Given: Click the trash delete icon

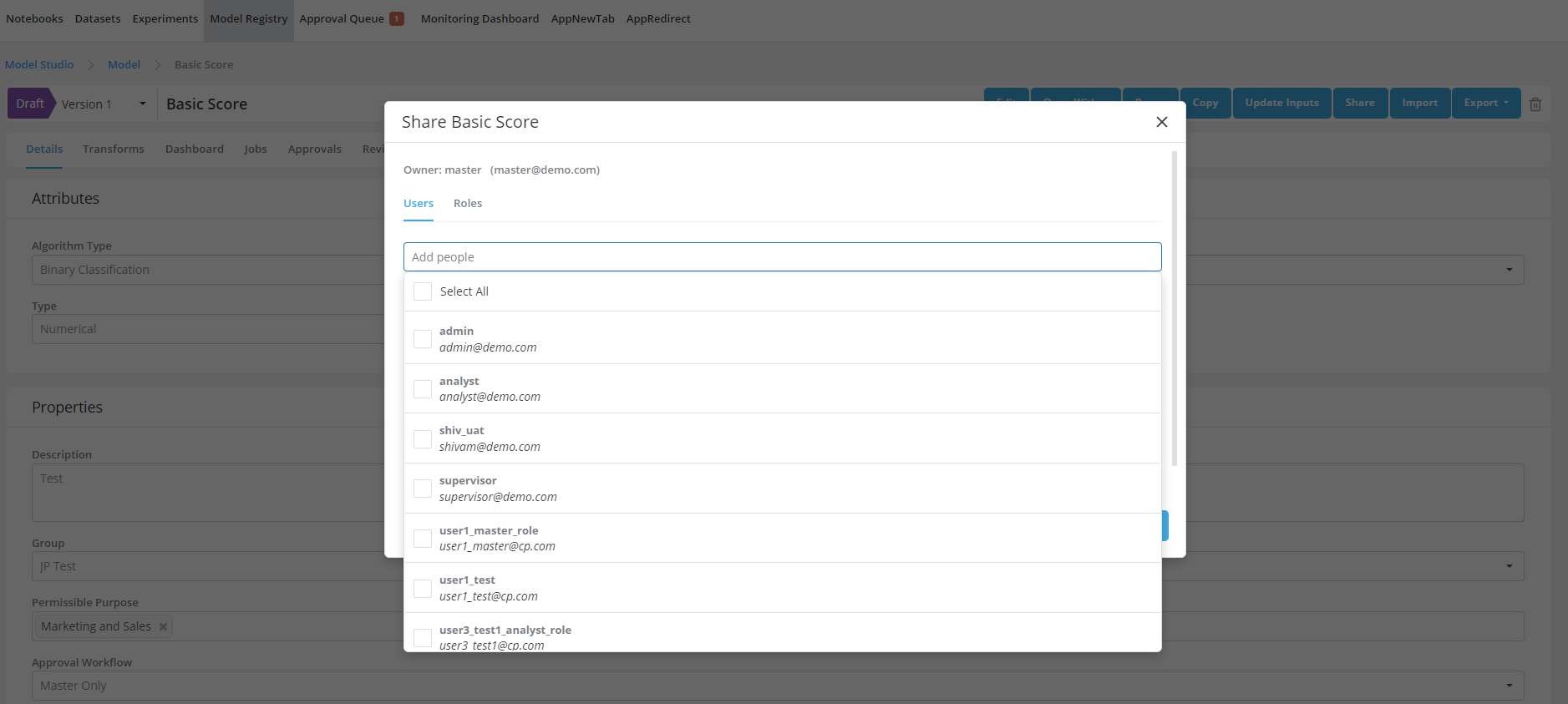Looking at the screenshot, I should (1535, 104).
